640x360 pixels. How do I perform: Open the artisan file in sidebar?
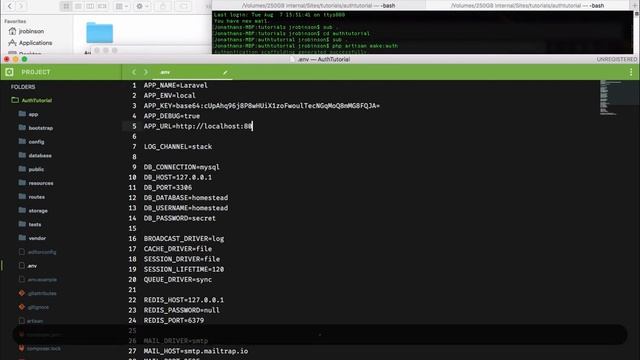coord(31,321)
